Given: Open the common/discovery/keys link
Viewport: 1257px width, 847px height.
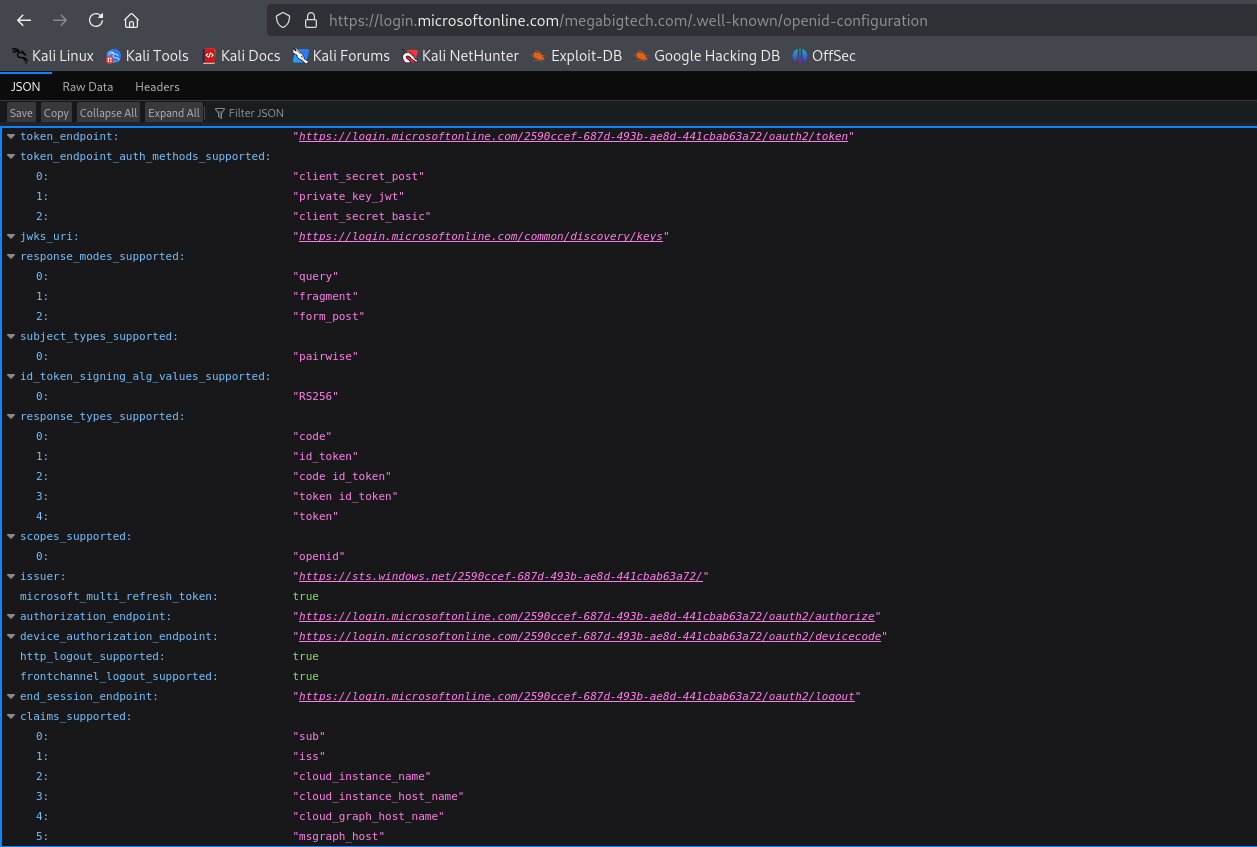Looking at the screenshot, I should [480, 236].
